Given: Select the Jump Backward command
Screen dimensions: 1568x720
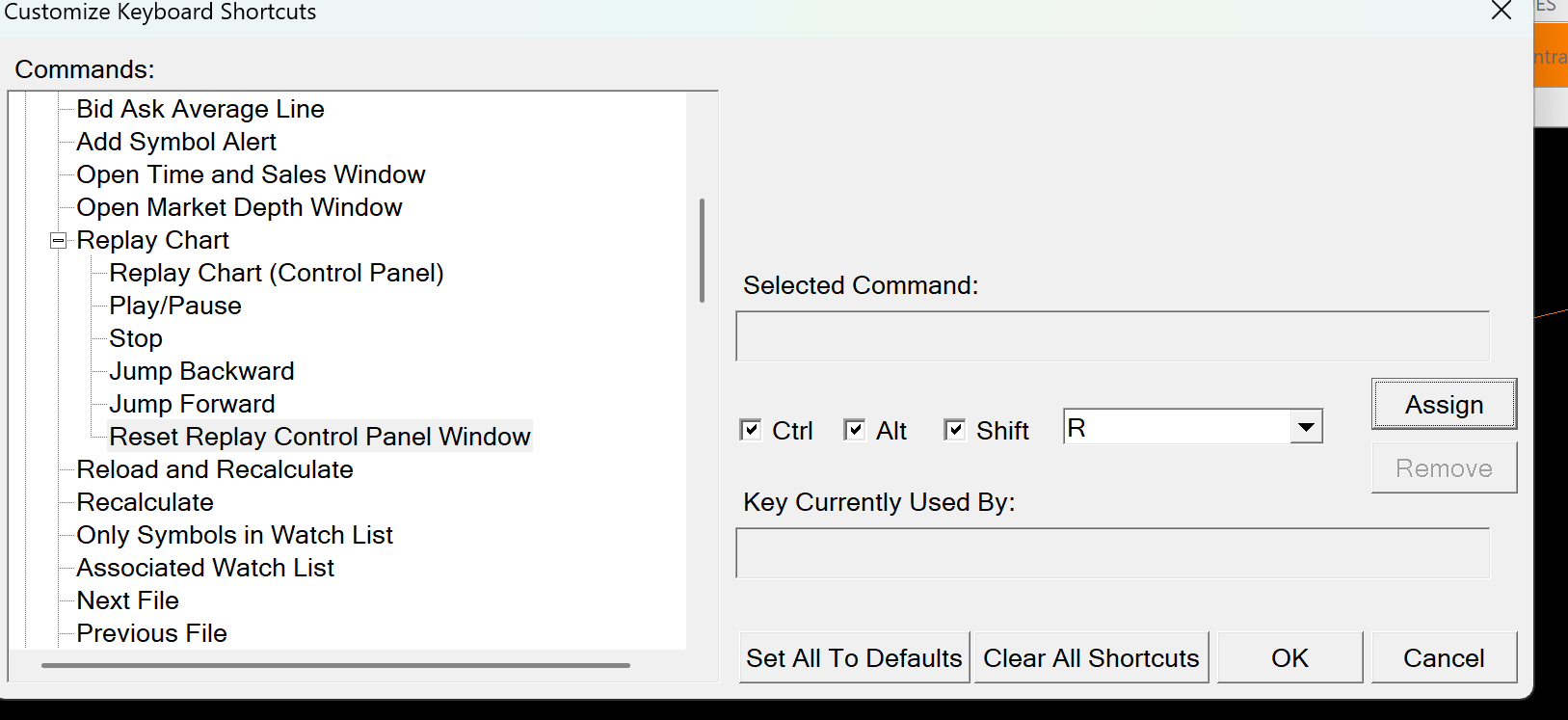Looking at the screenshot, I should click(201, 372).
